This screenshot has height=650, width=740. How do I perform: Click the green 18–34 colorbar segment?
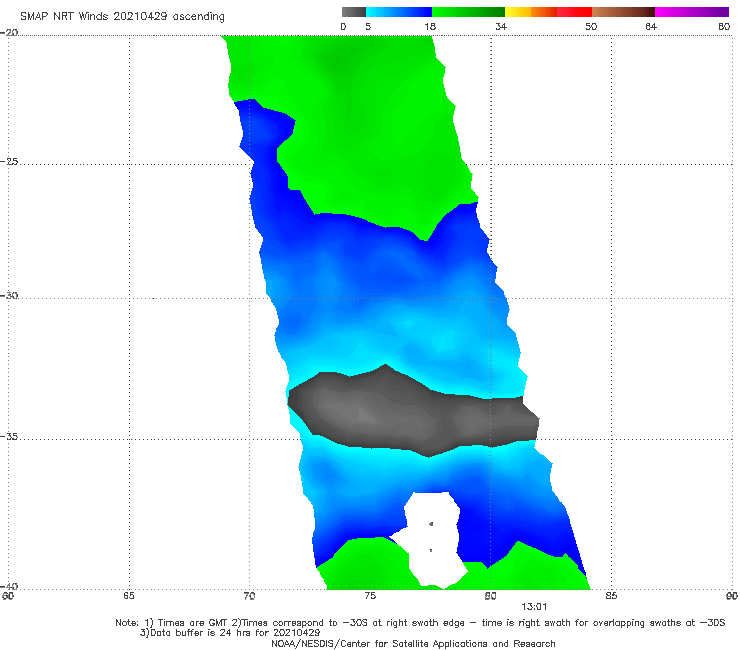(468, 12)
